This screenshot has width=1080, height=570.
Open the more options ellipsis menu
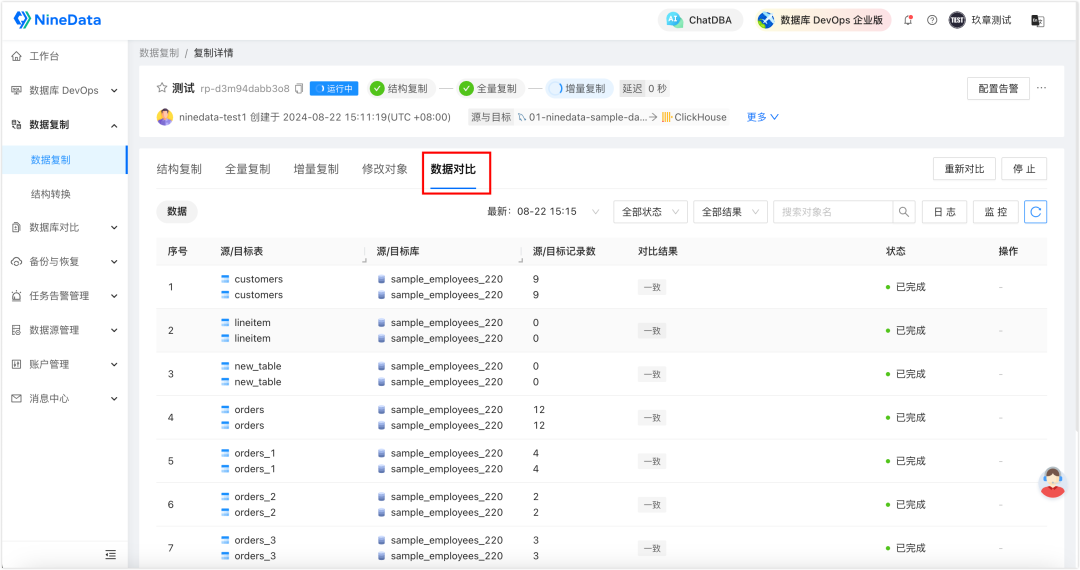(x=1041, y=88)
